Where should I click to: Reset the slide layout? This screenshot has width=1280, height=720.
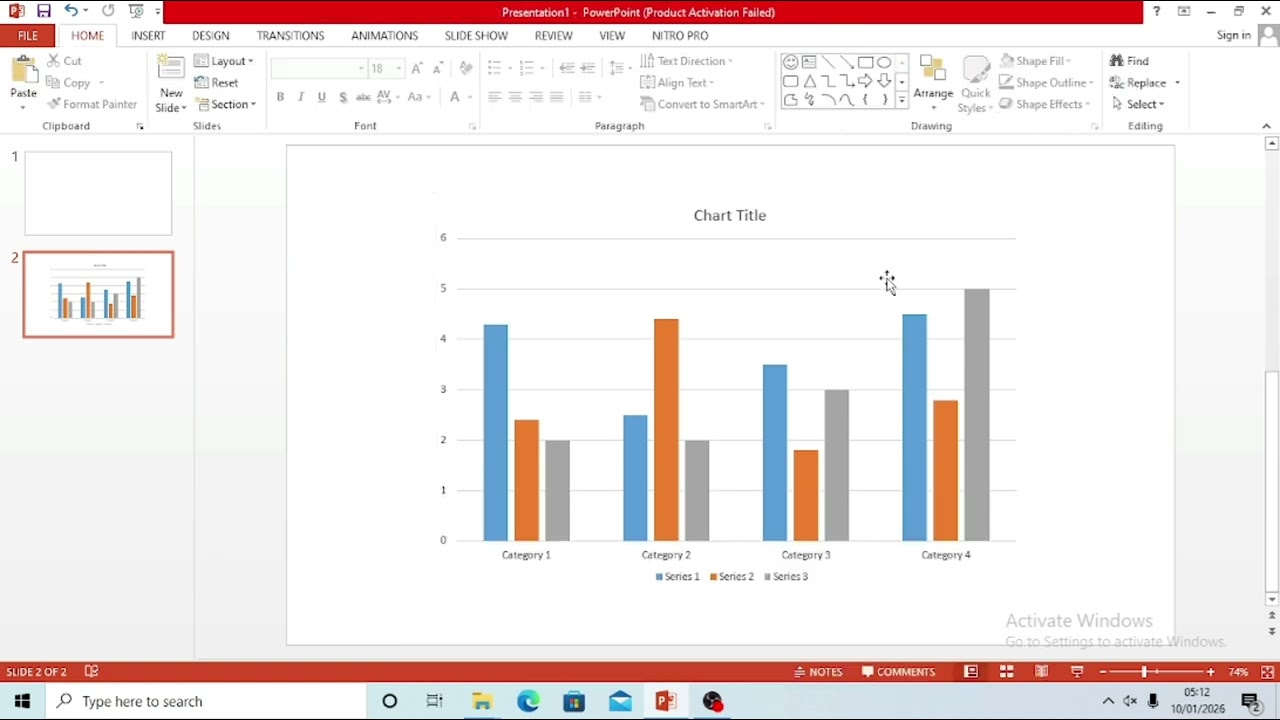[x=217, y=83]
